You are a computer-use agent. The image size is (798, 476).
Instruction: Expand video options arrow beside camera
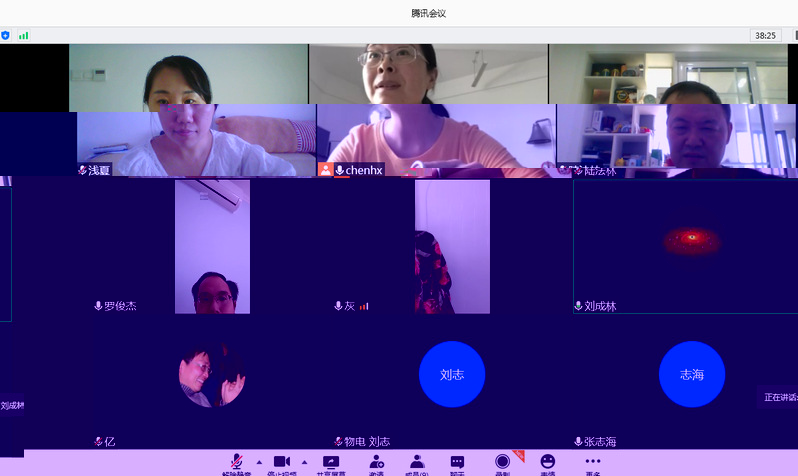point(304,462)
